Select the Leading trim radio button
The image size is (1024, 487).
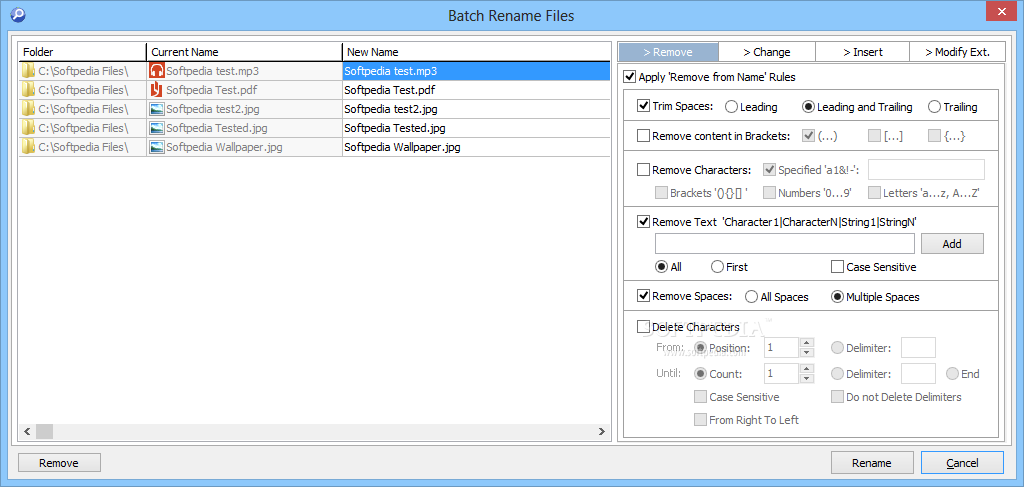pos(731,106)
